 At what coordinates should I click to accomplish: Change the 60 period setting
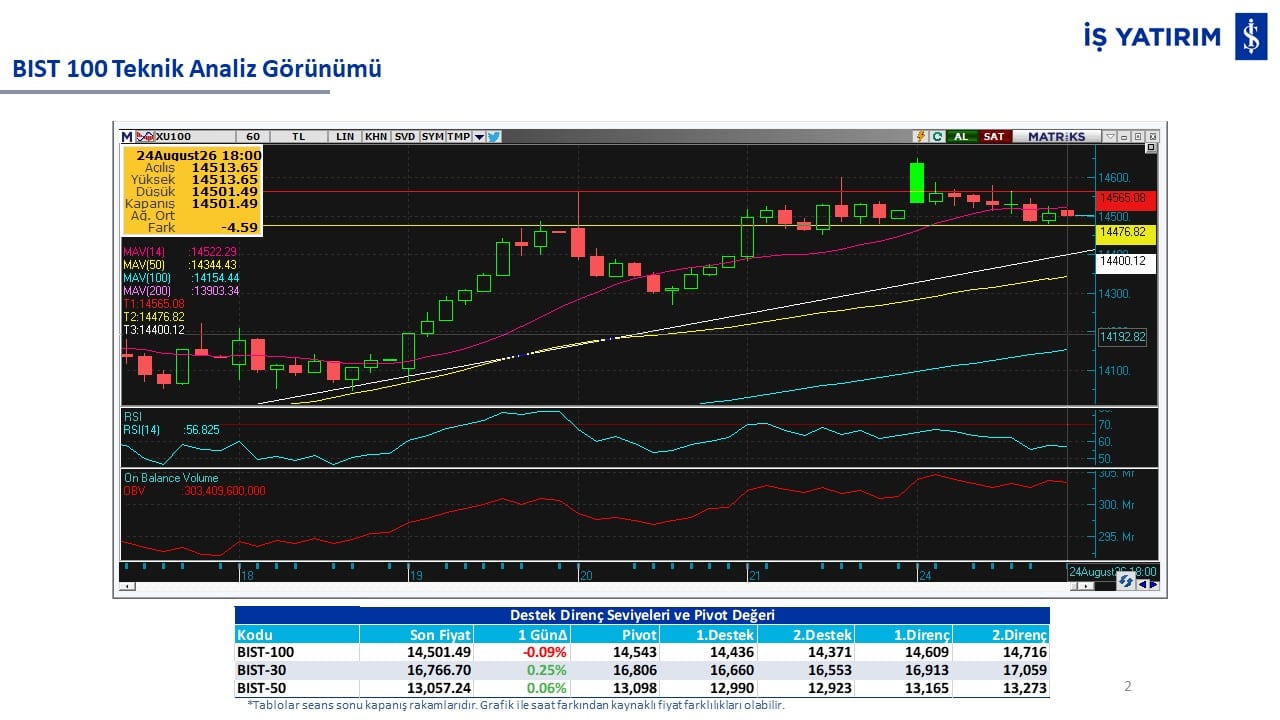[253, 136]
